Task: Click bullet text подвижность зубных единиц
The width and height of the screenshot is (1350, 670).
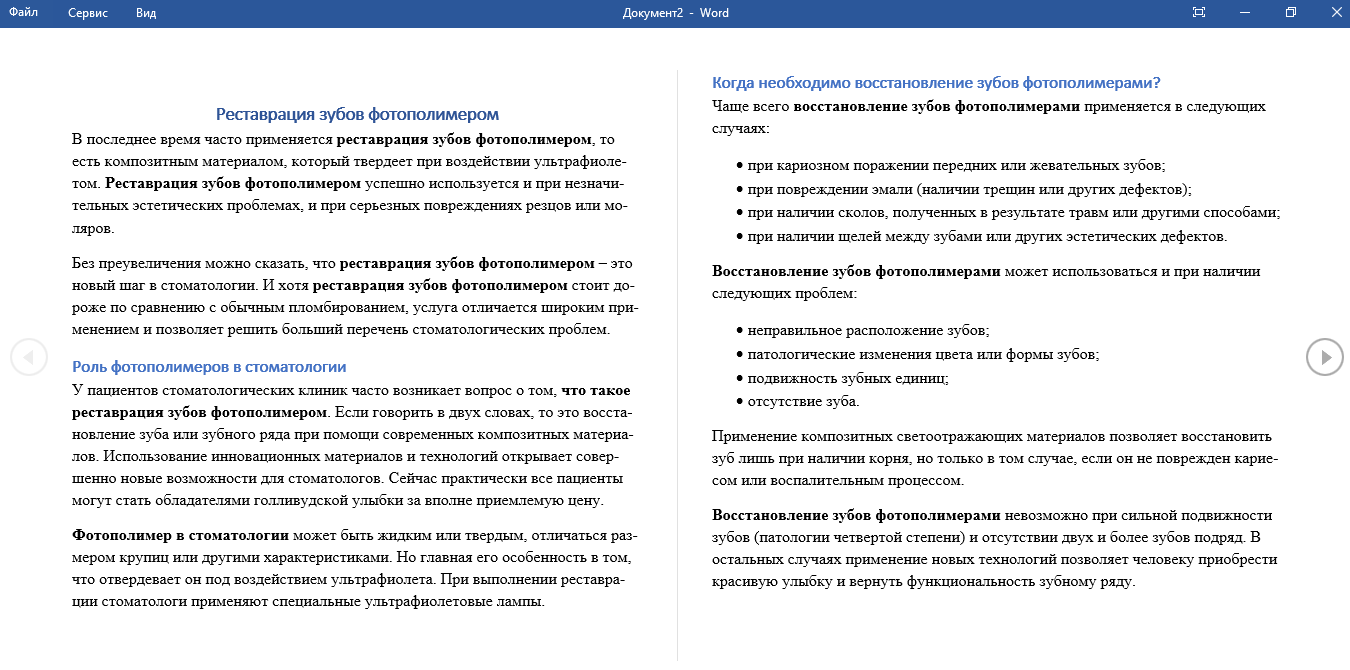Action: click(848, 378)
